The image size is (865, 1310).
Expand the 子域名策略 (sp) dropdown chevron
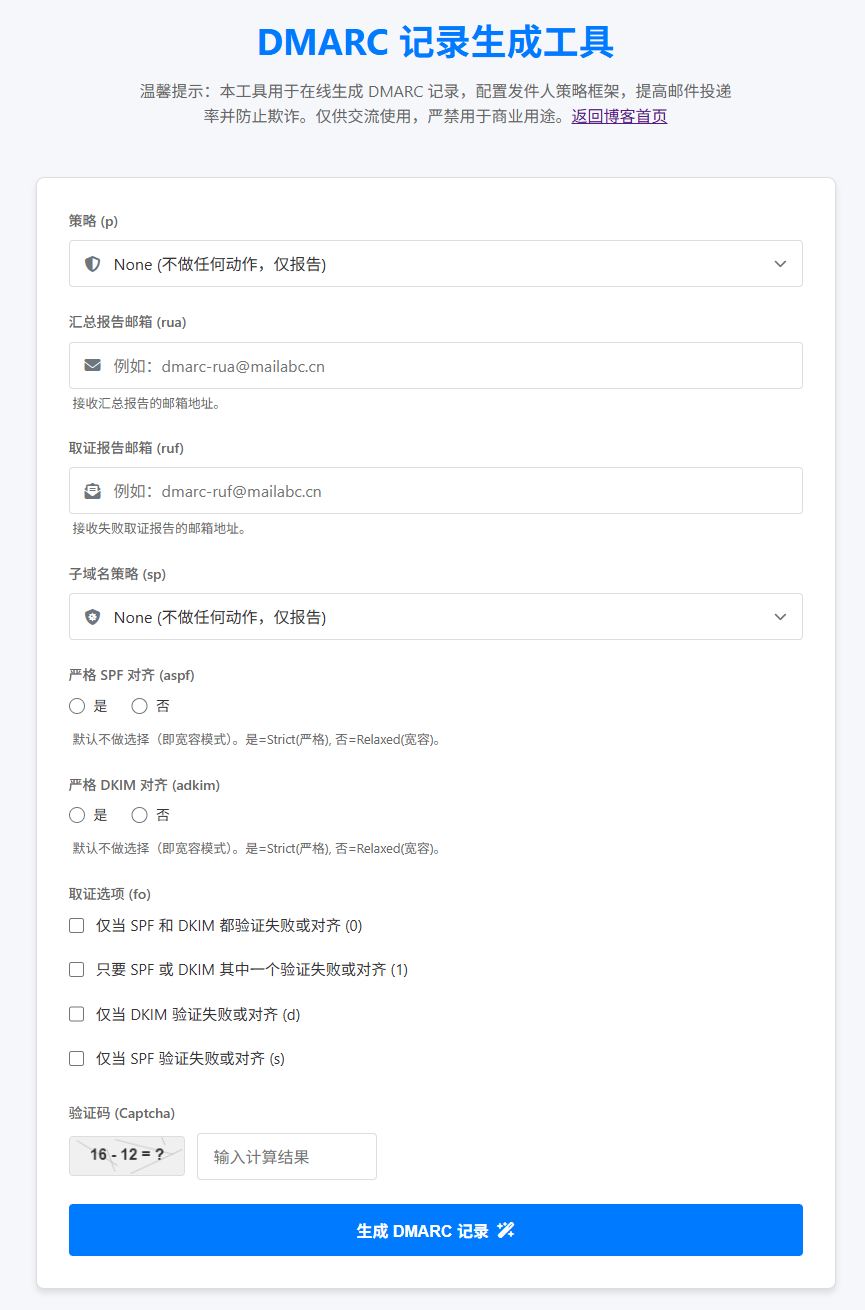pos(780,617)
